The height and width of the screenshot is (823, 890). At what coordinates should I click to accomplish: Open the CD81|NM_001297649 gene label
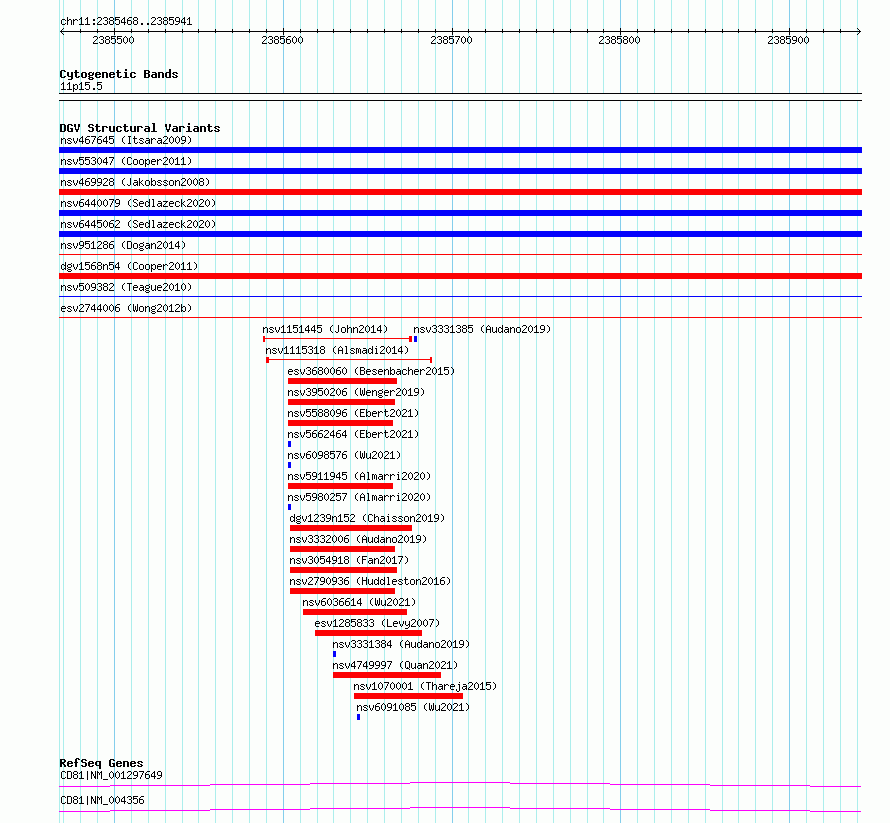coord(111,775)
